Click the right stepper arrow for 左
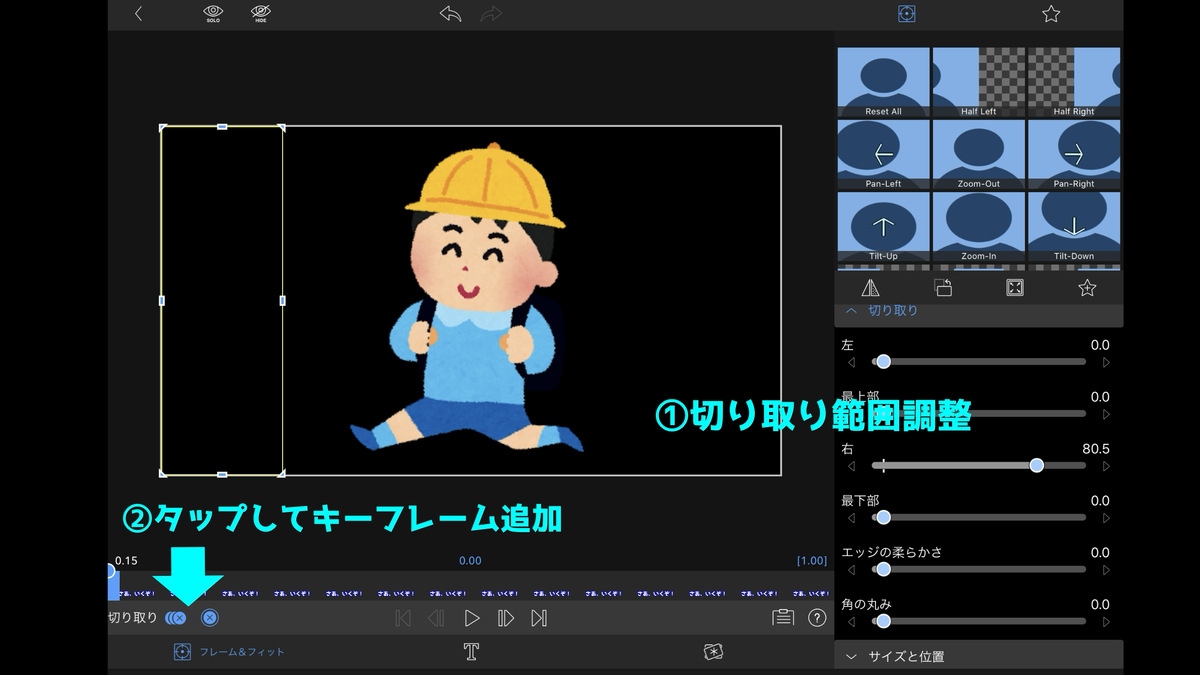Screen dimensions: 1200x675 tap(1104, 361)
